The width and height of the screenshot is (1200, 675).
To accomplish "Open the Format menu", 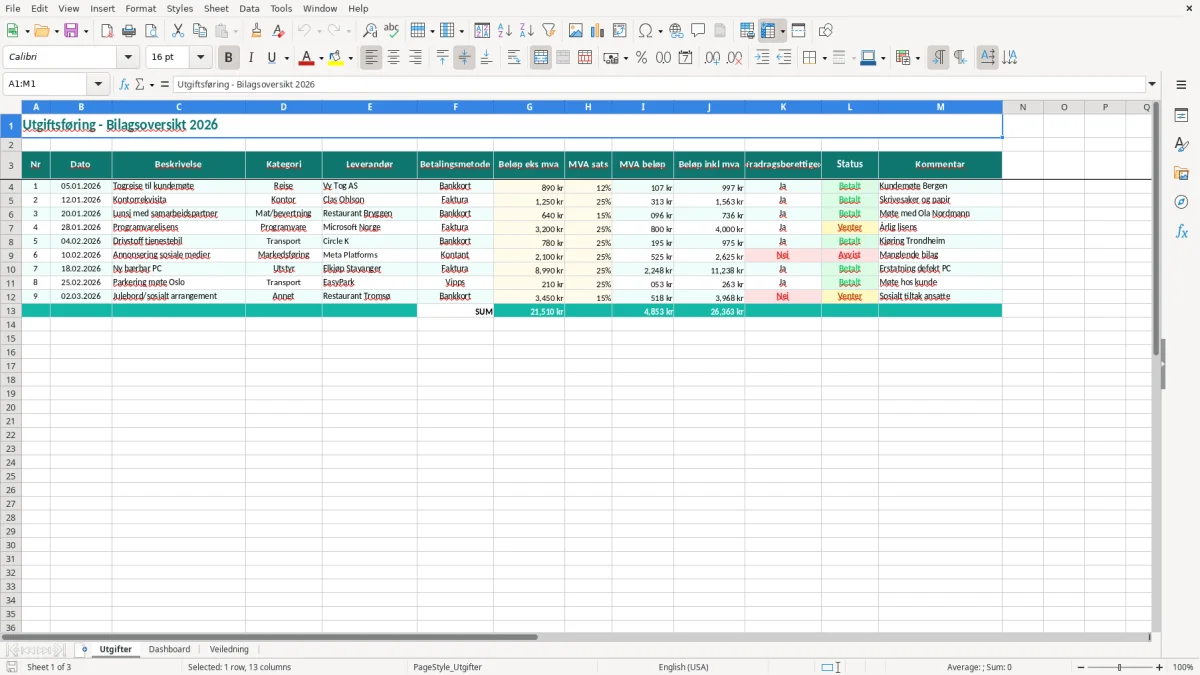I will click(x=141, y=8).
